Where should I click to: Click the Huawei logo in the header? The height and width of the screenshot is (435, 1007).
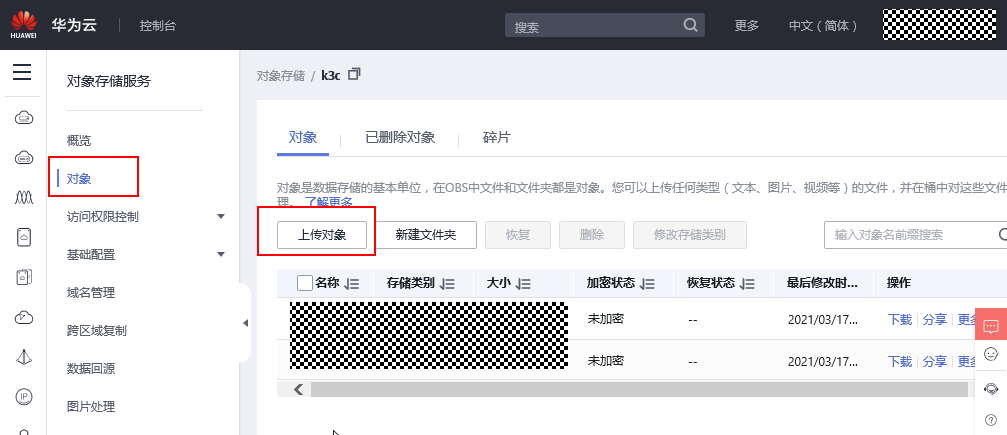(x=23, y=24)
